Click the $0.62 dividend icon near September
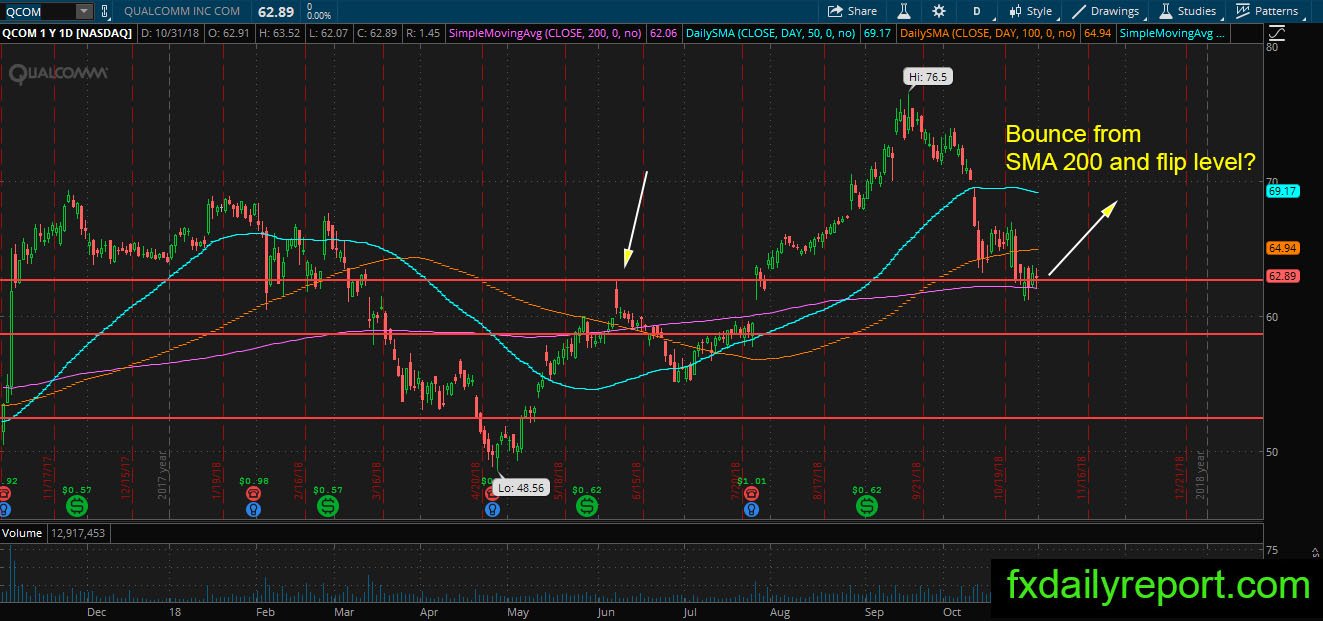This screenshot has height=621, width=1323. [x=867, y=507]
